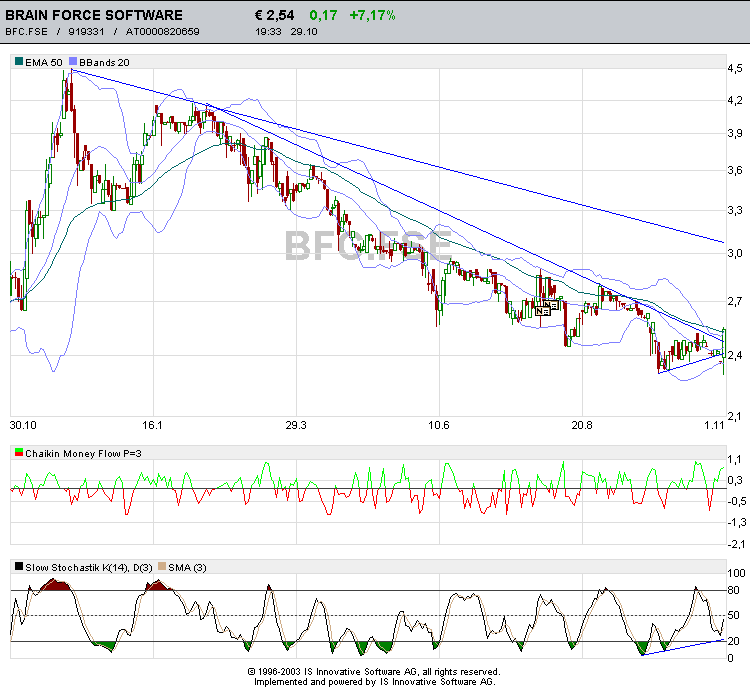Viewport: 750px width, 687px height.
Task: Click the +7,17% change value
Action: tap(372, 15)
